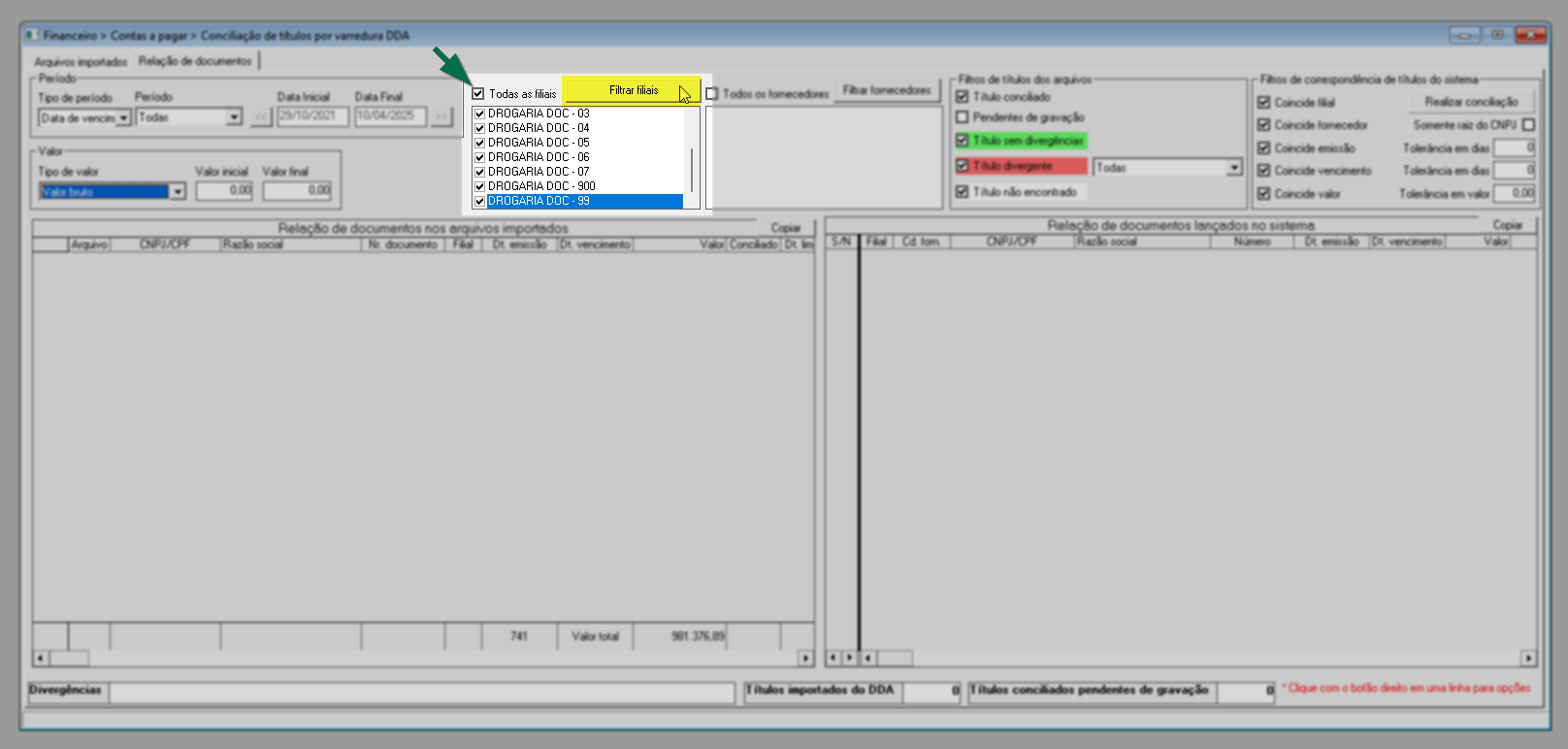Click Conciliado column header
Image resolution: width=1568 pixels, height=749 pixels.
click(x=754, y=244)
